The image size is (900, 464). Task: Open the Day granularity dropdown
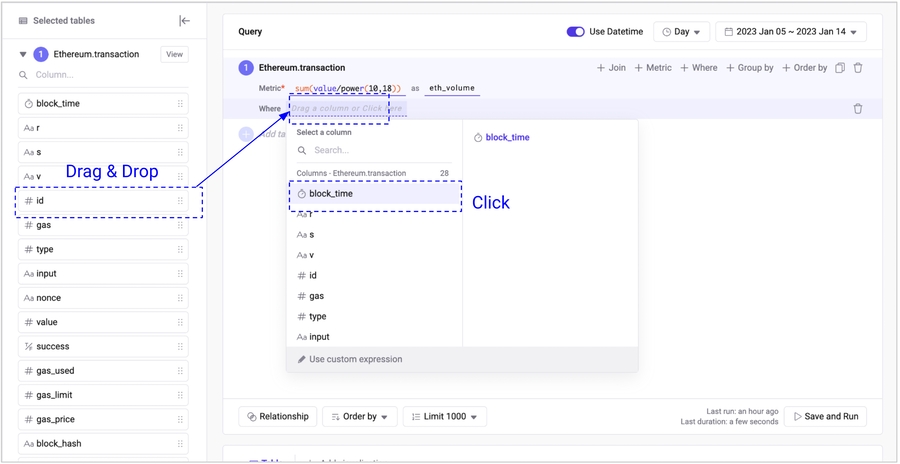click(x=681, y=32)
